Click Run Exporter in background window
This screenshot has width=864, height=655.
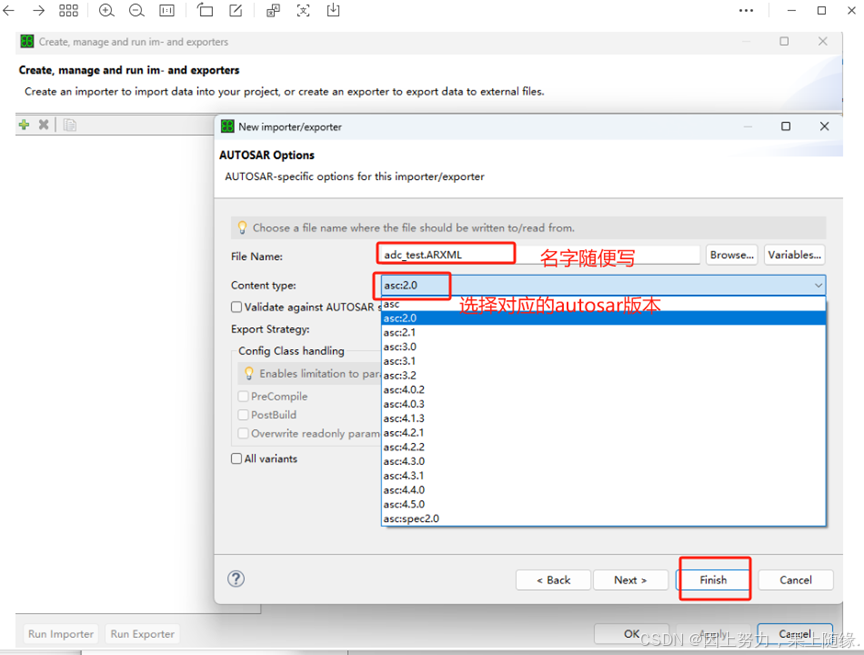tap(142, 634)
